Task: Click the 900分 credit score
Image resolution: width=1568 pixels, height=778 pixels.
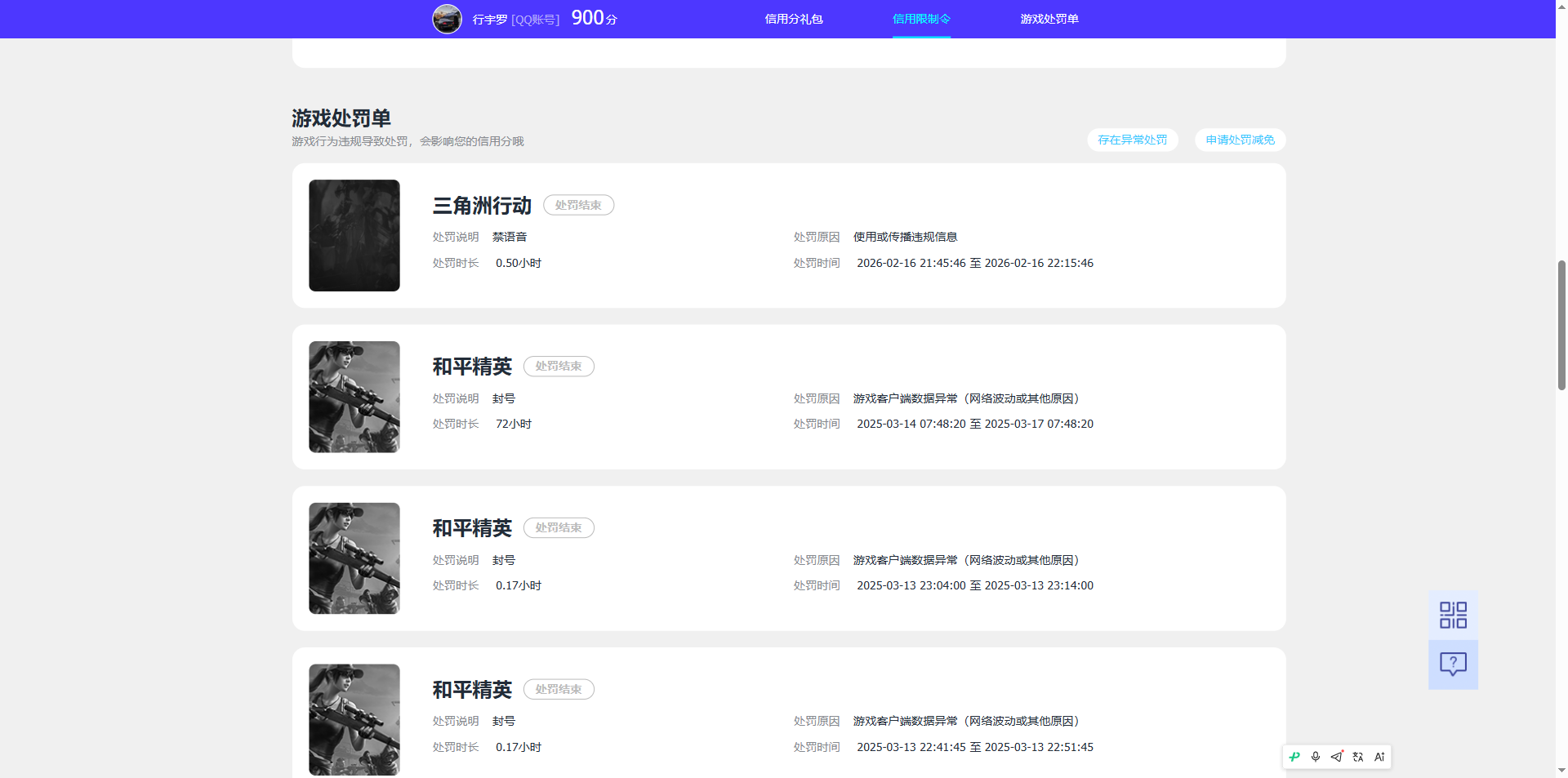Action: [x=595, y=18]
